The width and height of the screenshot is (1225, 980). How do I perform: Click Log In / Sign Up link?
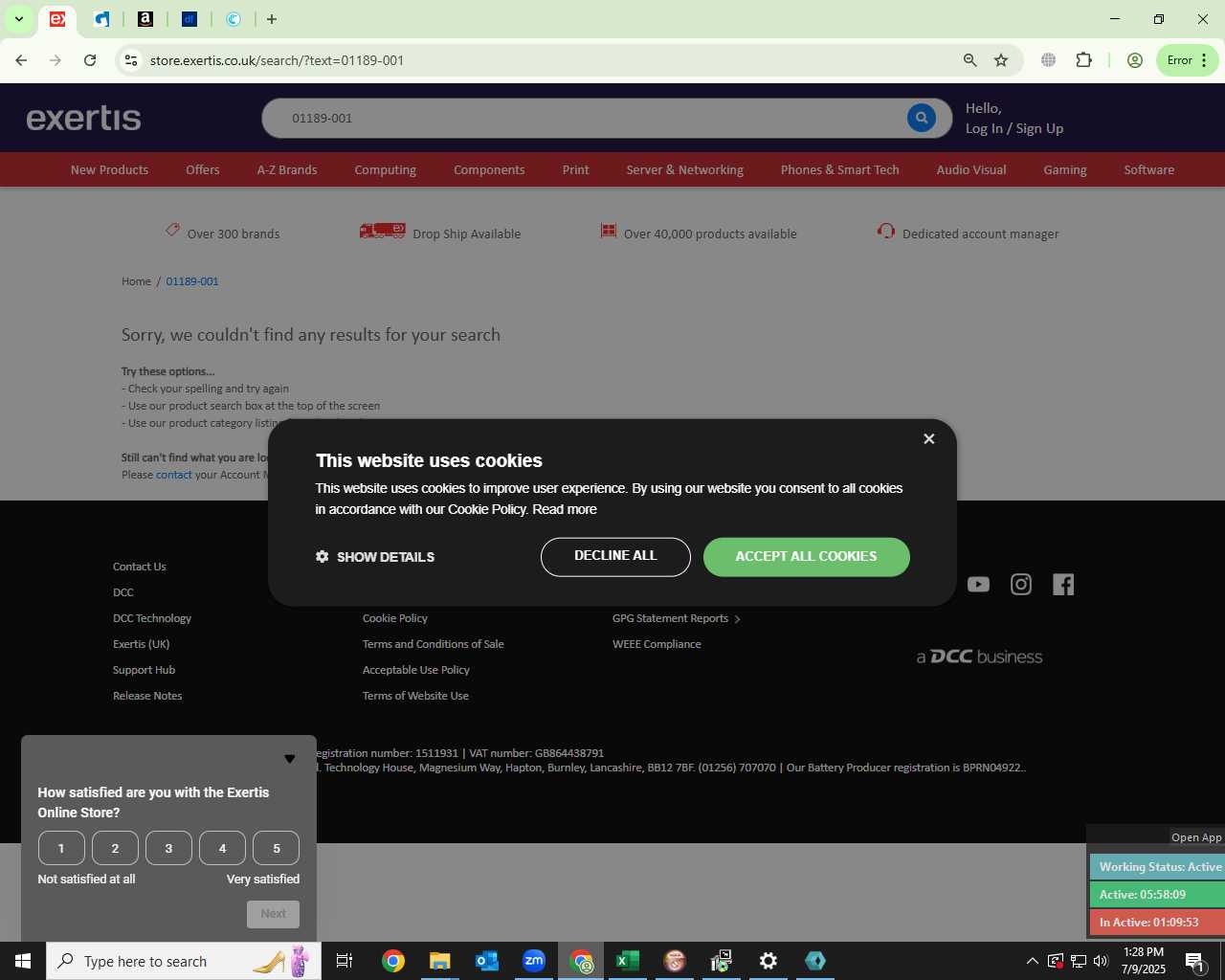pos(1014,128)
